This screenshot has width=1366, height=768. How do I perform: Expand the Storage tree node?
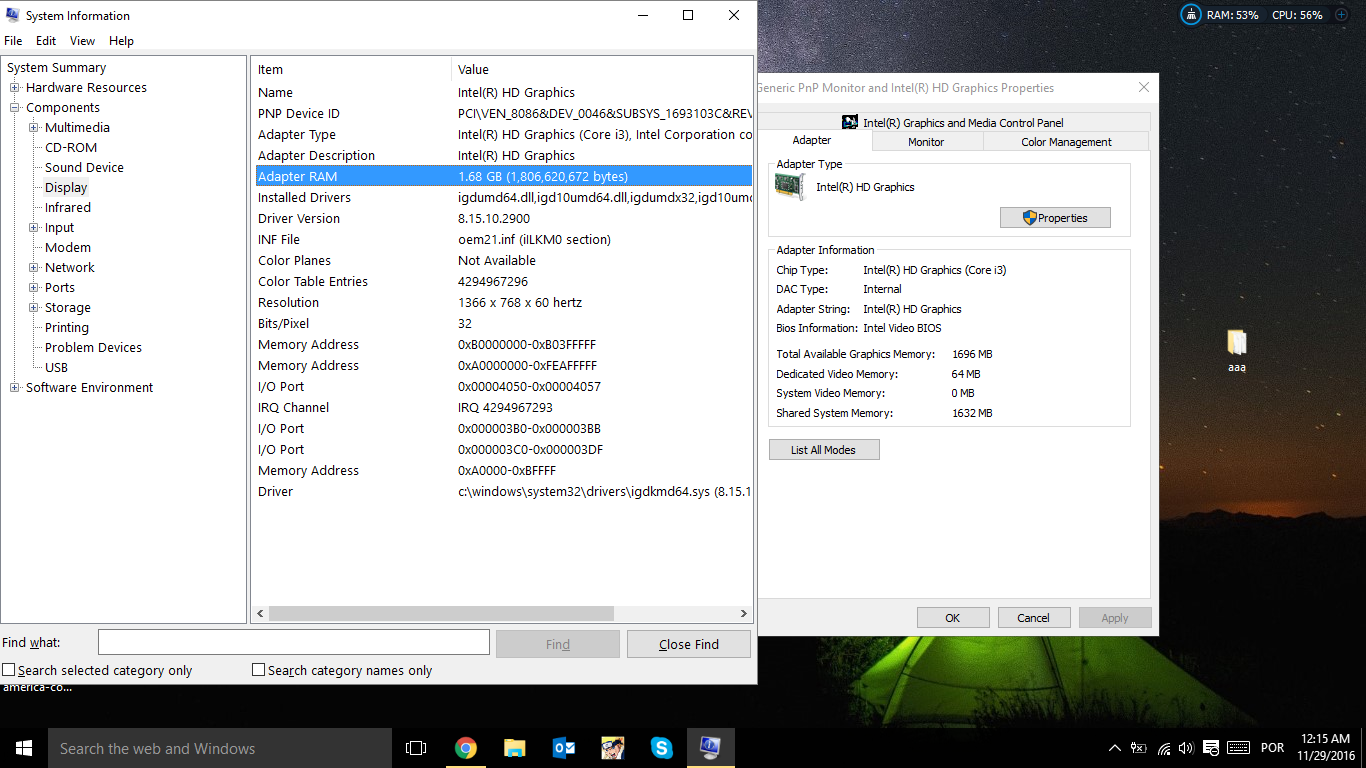pos(35,308)
